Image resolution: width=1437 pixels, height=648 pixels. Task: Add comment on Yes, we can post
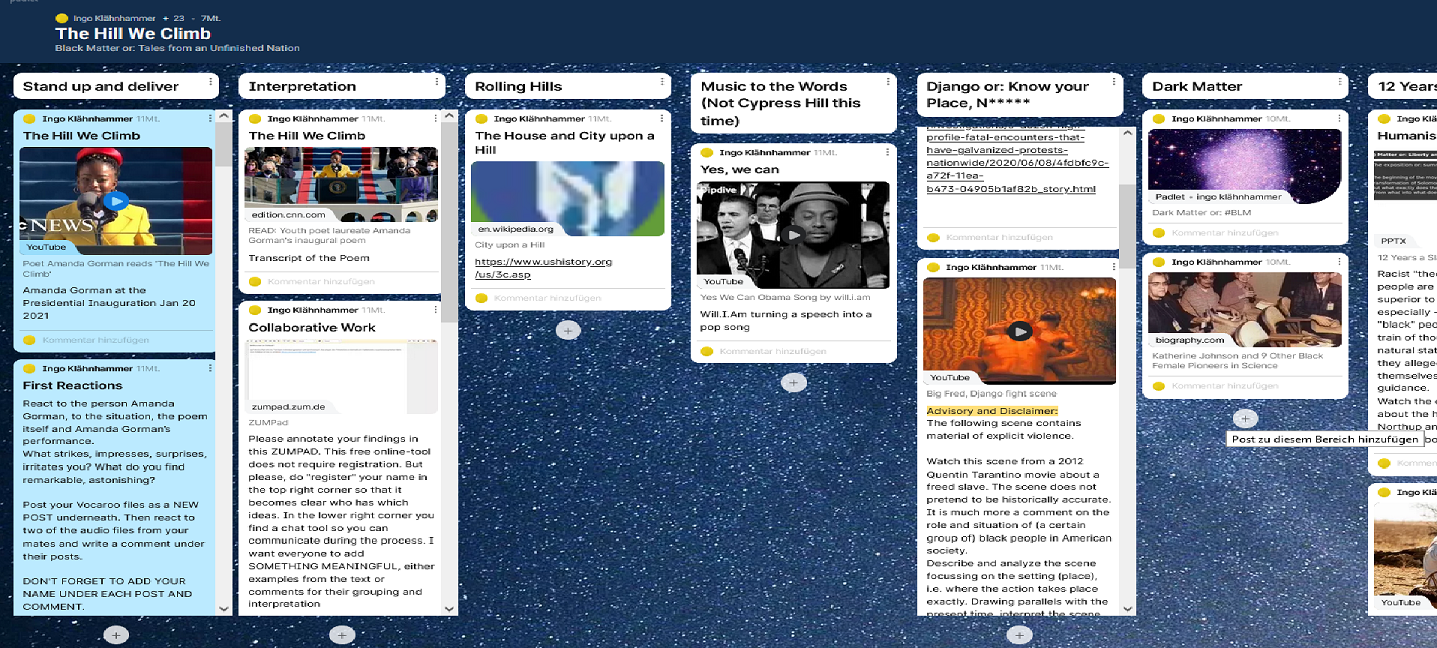pyautogui.click(x=772, y=351)
